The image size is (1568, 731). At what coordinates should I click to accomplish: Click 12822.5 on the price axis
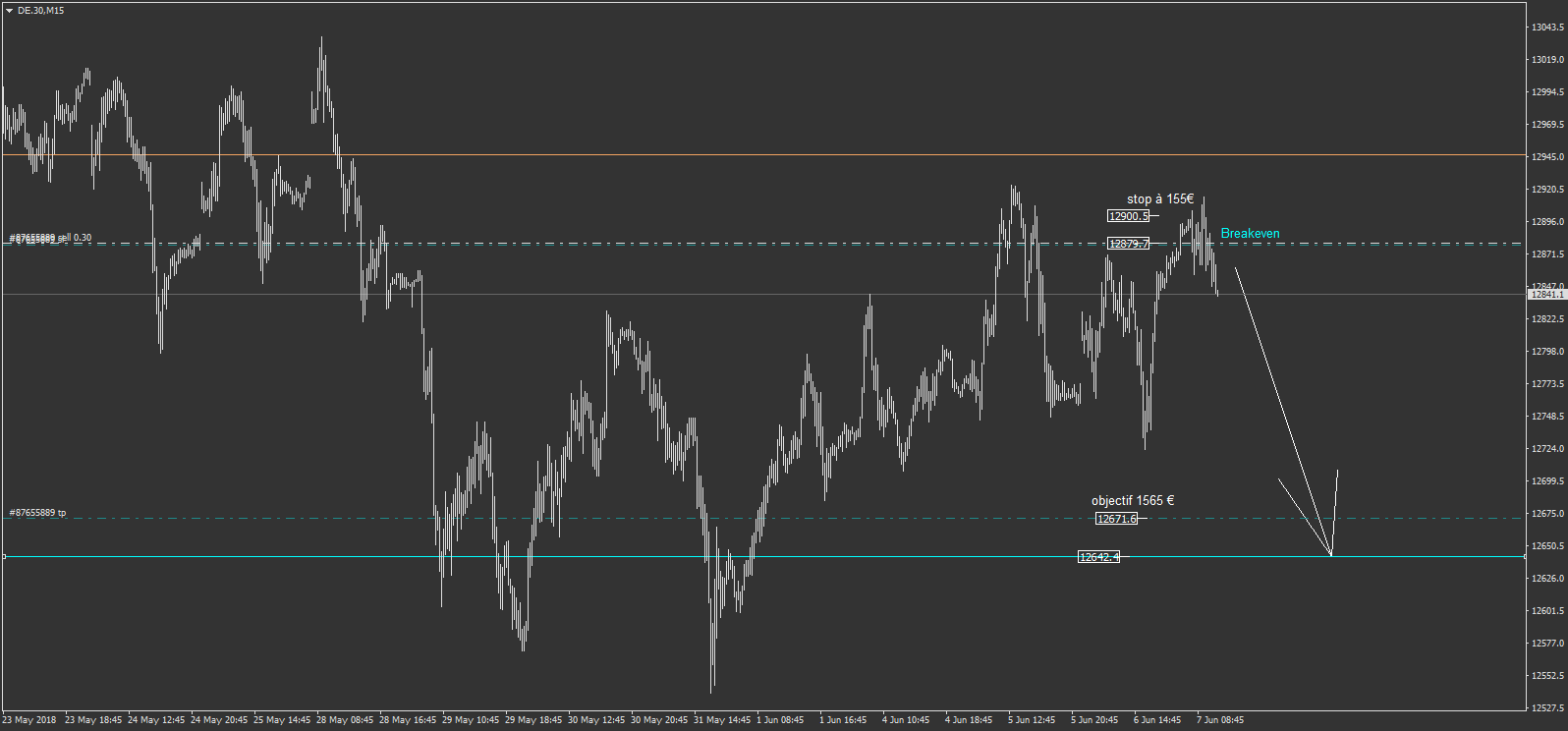1547,319
